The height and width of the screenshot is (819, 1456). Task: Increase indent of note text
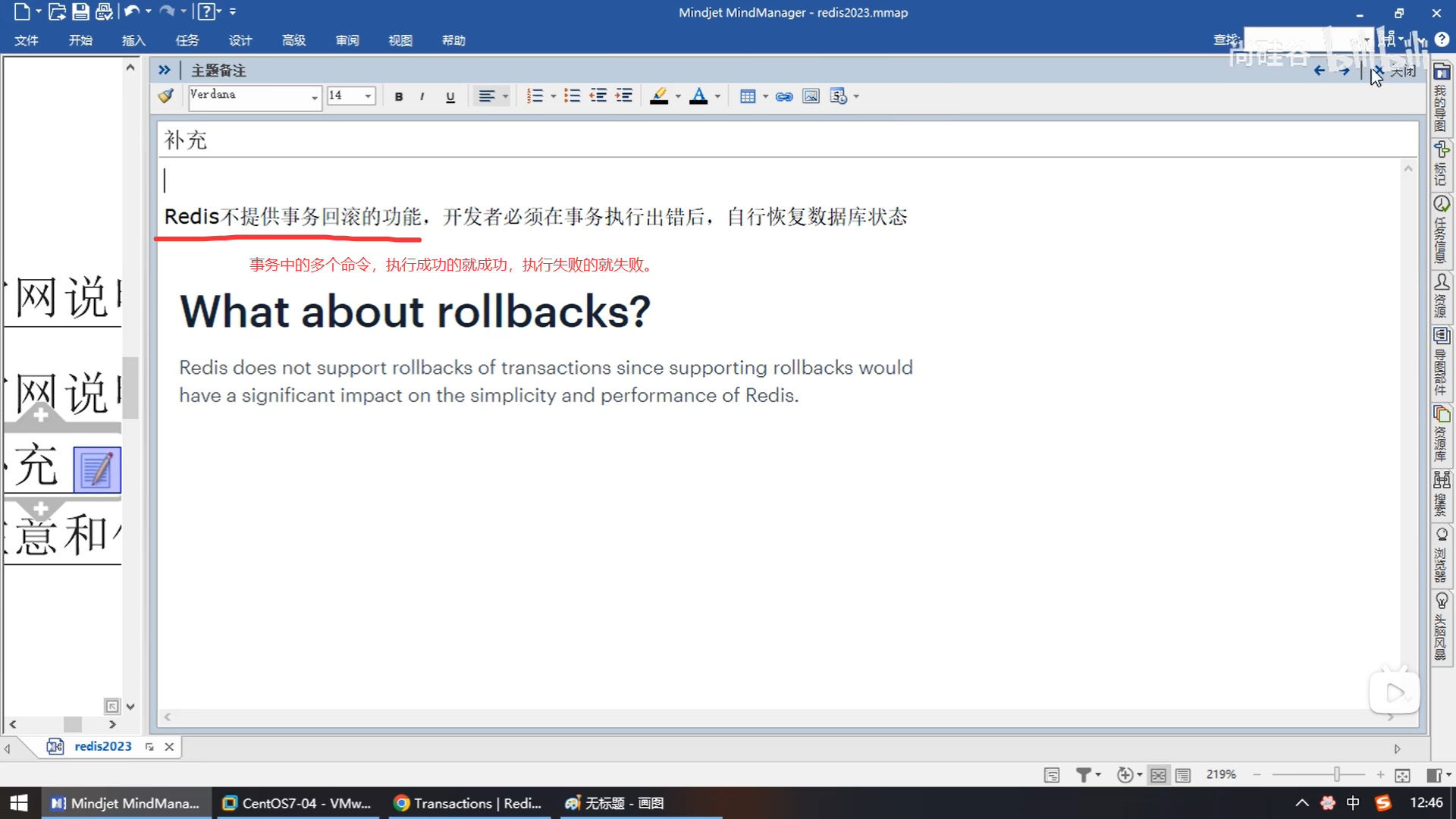click(623, 96)
